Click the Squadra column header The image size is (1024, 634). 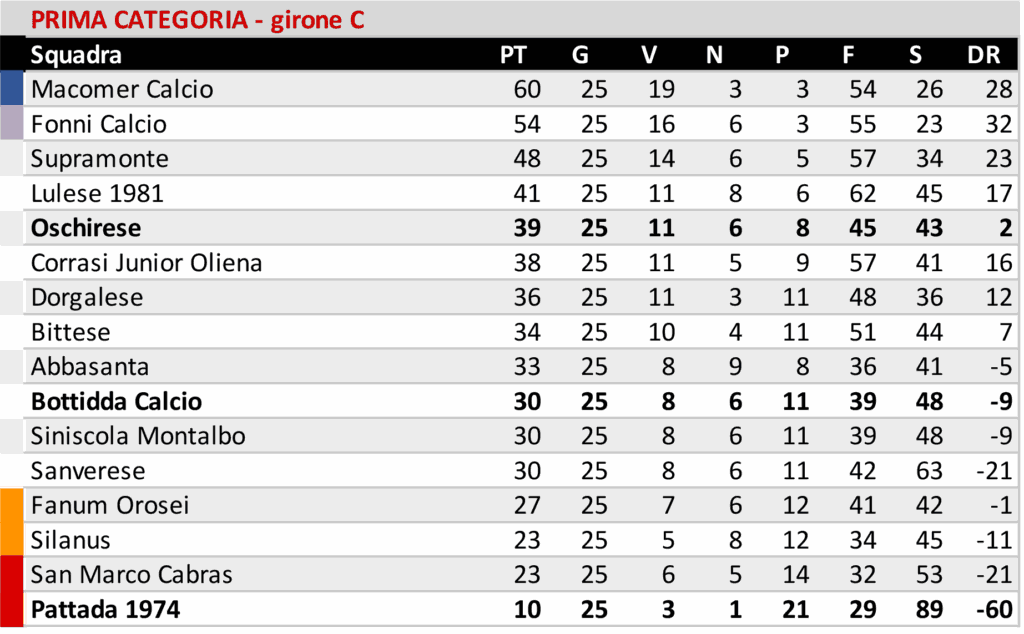[76, 55]
